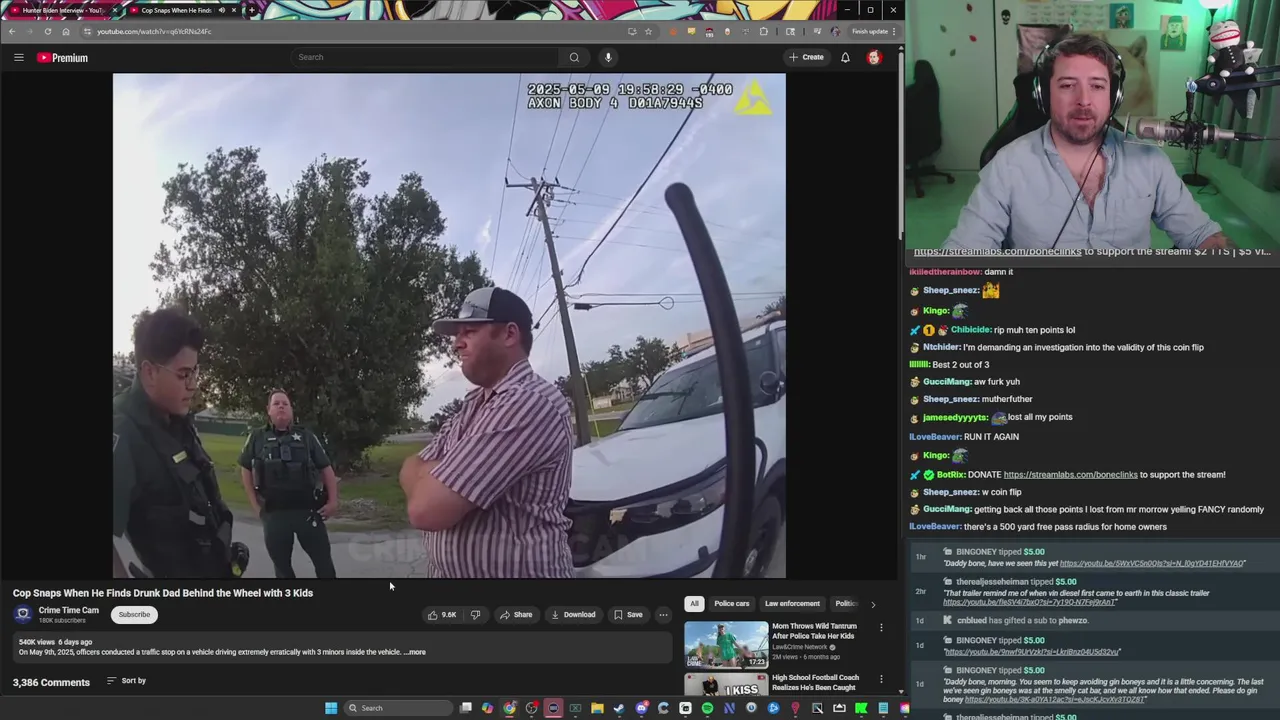This screenshot has height=720, width=1280.
Task: Open Mom Throws Wild Tantrum video thumbnail
Action: (726, 645)
